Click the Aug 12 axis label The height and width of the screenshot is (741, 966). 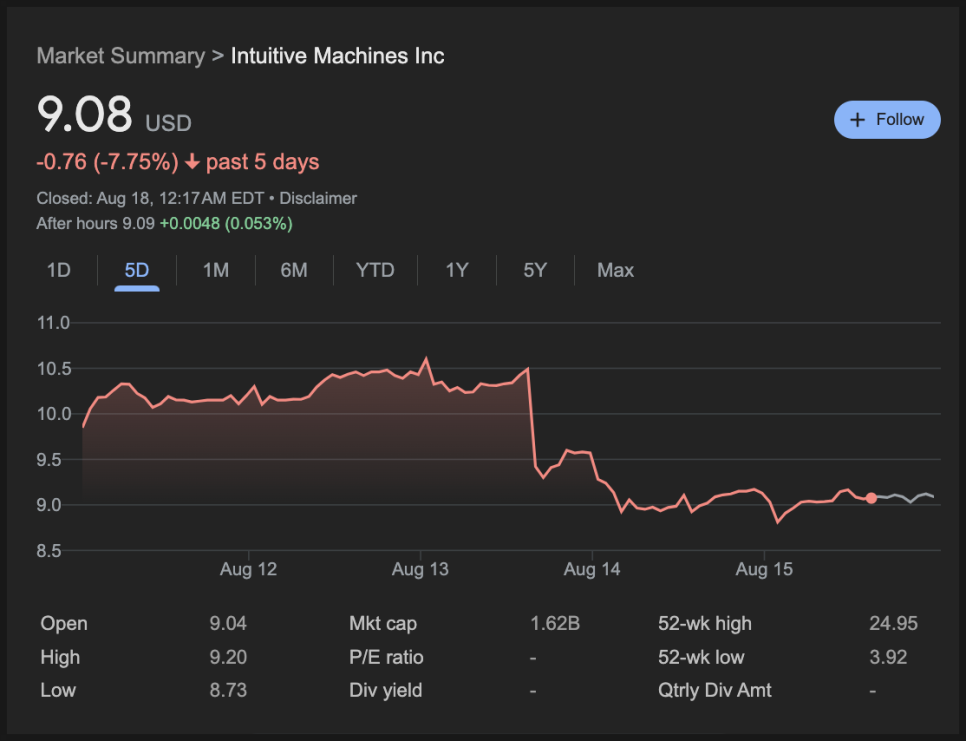point(248,569)
